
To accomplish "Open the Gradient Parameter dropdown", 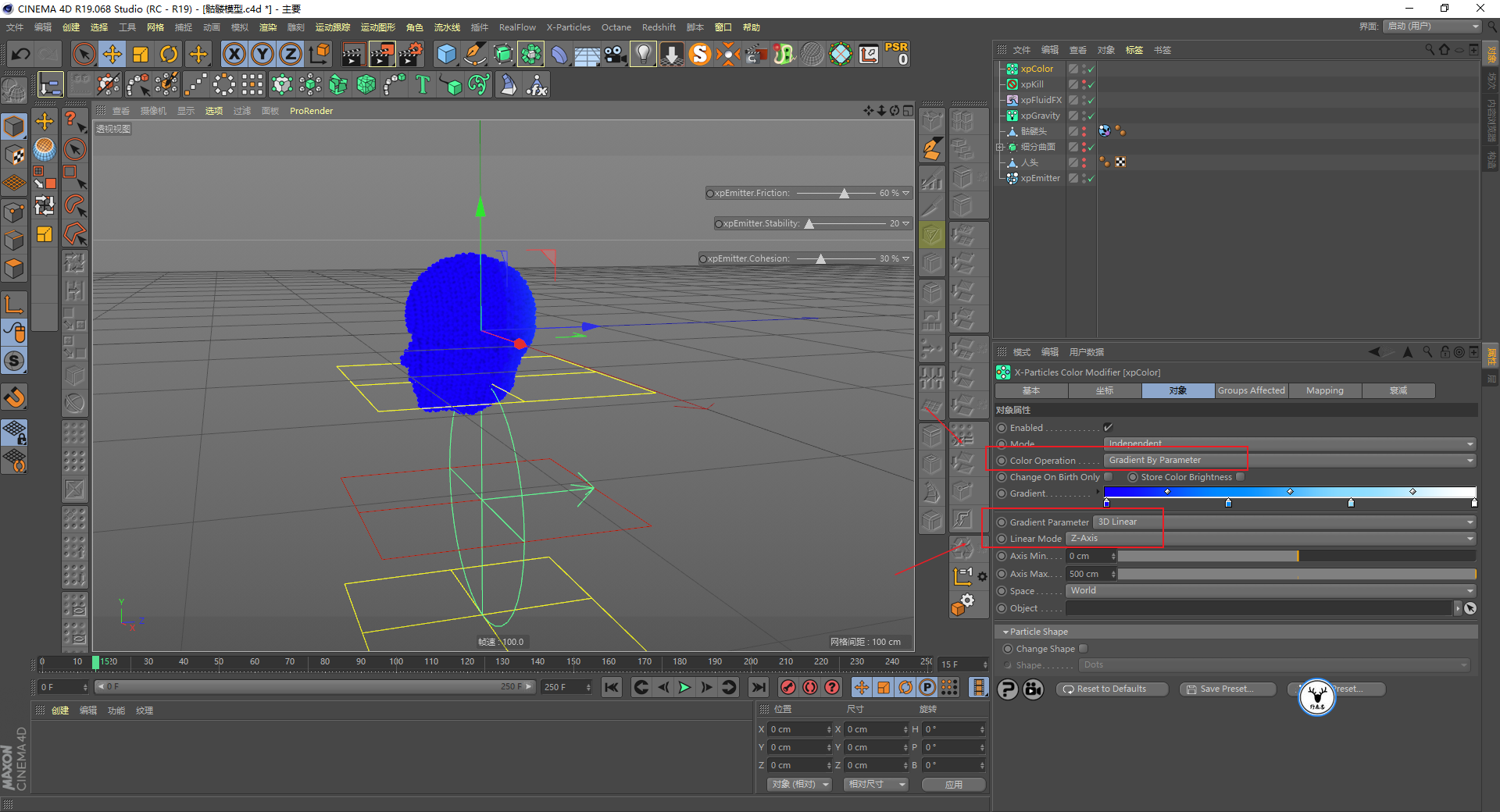I will [x=1284, y=522].
